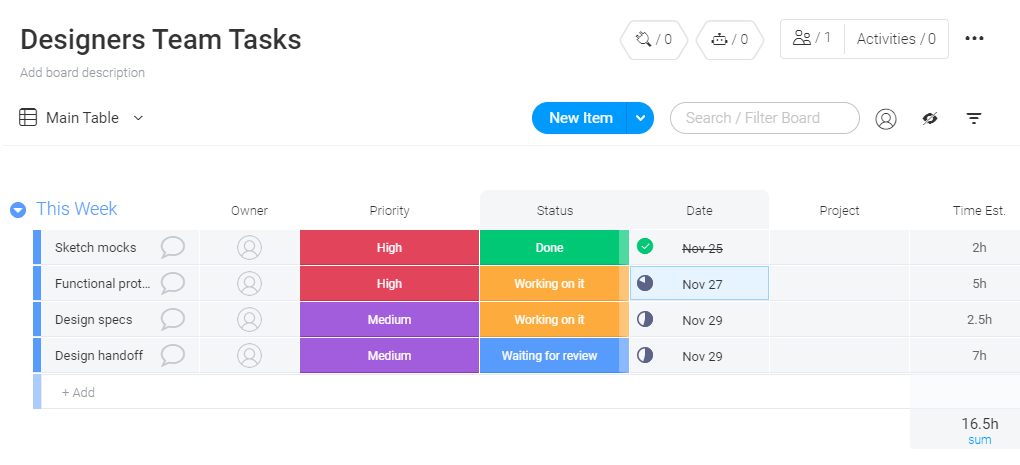This screenshot has width=1020, height=465.
Task: Open the filter lines icon
Action: click(973, 118)
